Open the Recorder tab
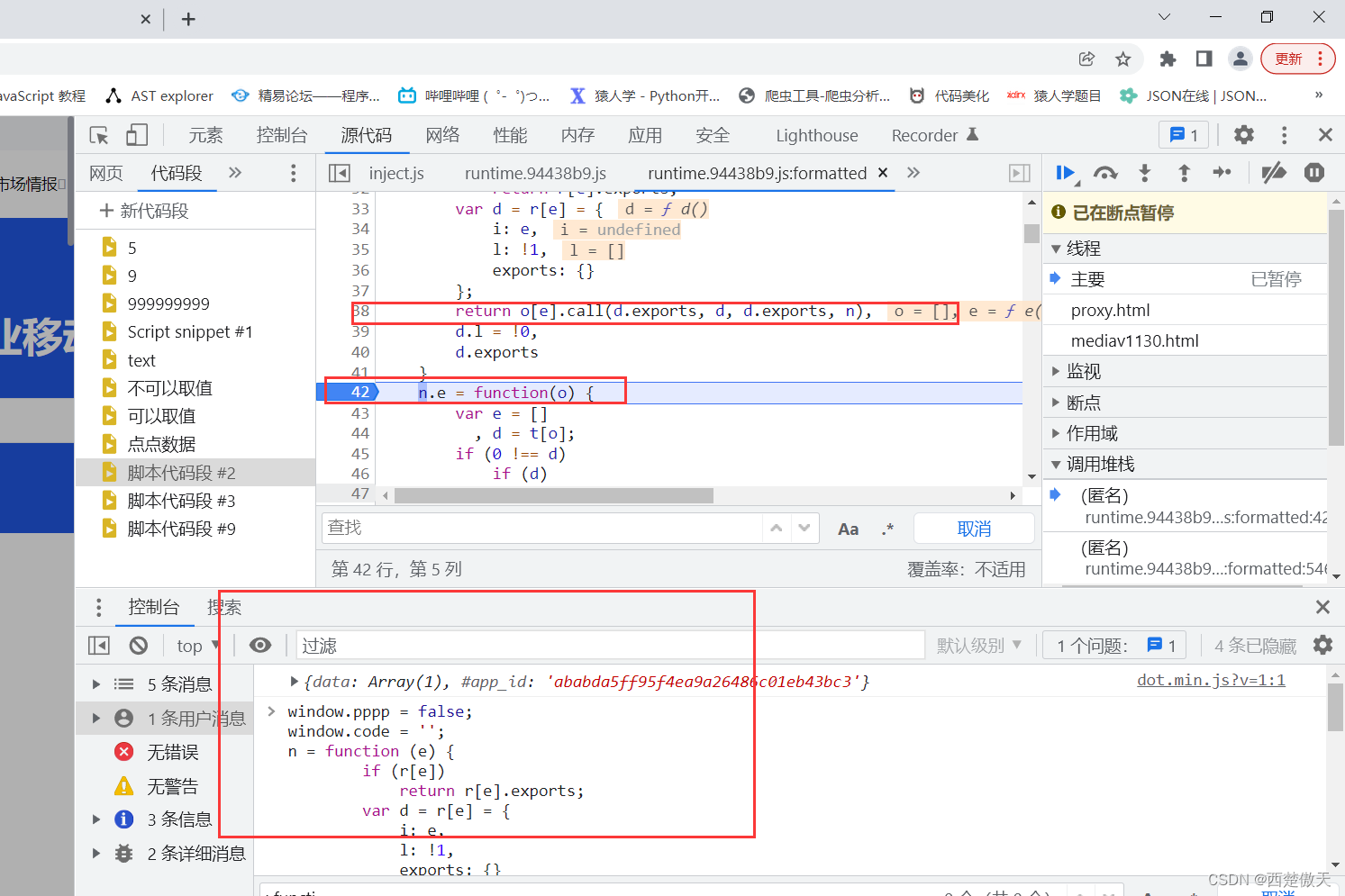 pos(934,135)
